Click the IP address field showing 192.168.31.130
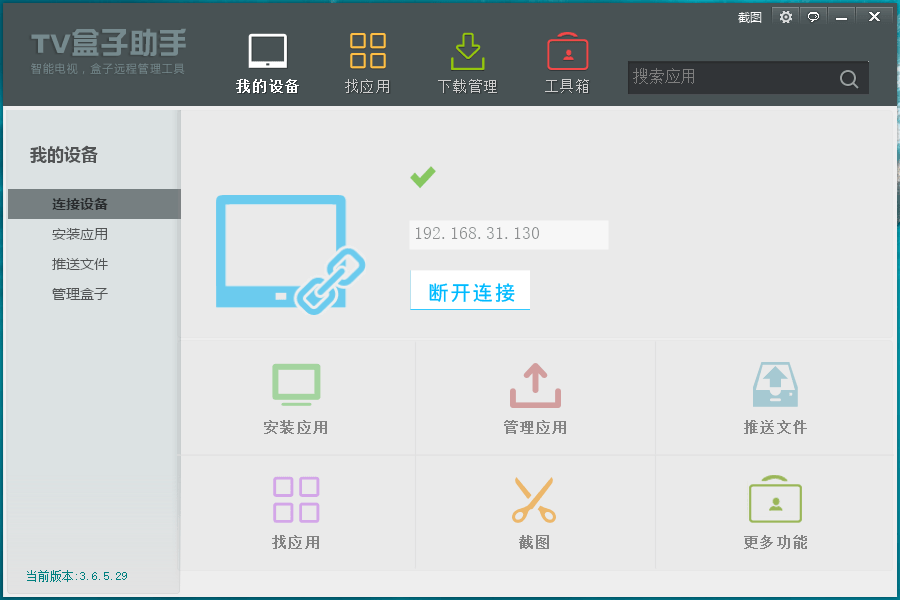 pyautogui.click(x=508, y=234)
